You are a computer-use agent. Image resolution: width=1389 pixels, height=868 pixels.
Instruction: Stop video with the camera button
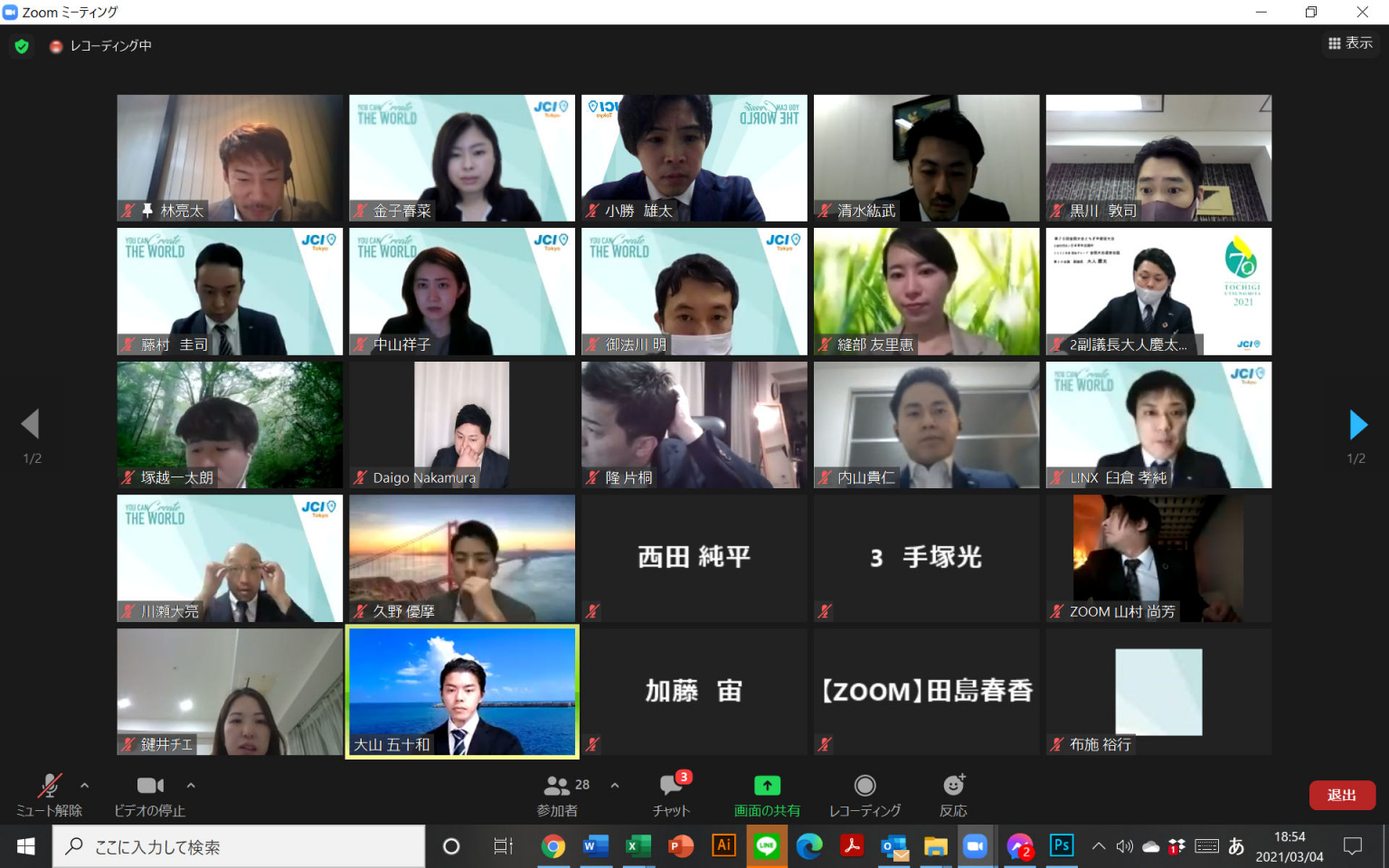tap(150, 786)
